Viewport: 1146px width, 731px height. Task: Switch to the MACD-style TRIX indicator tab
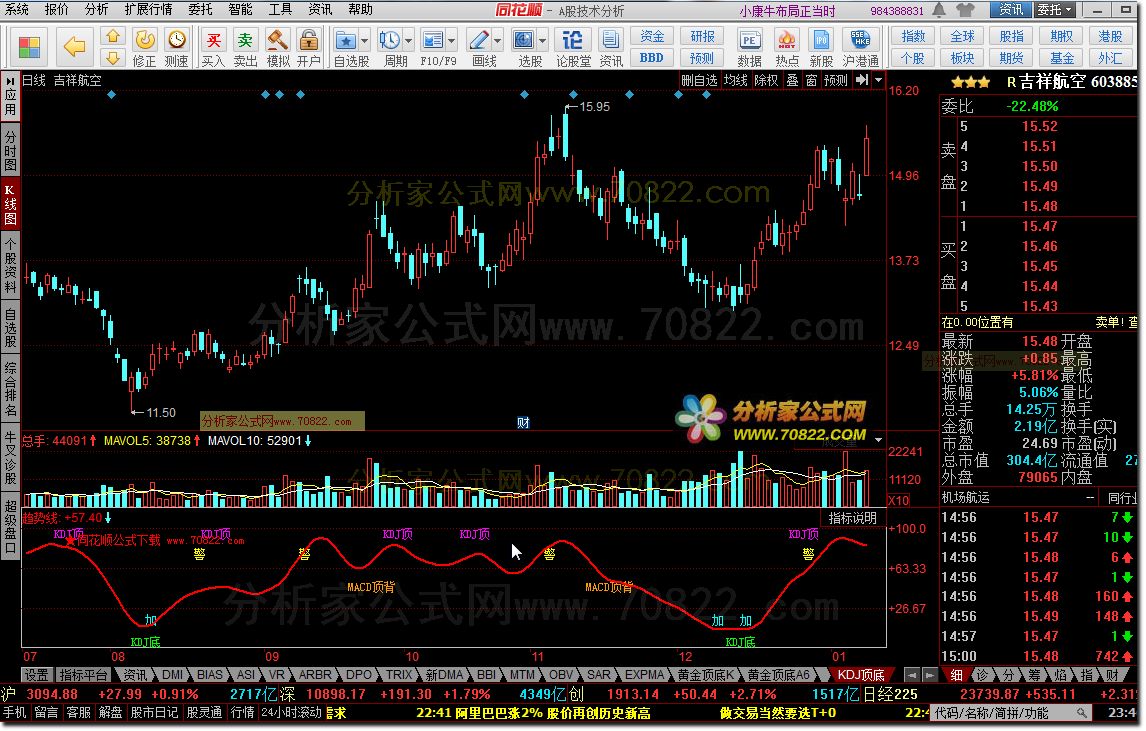(399, 675)
